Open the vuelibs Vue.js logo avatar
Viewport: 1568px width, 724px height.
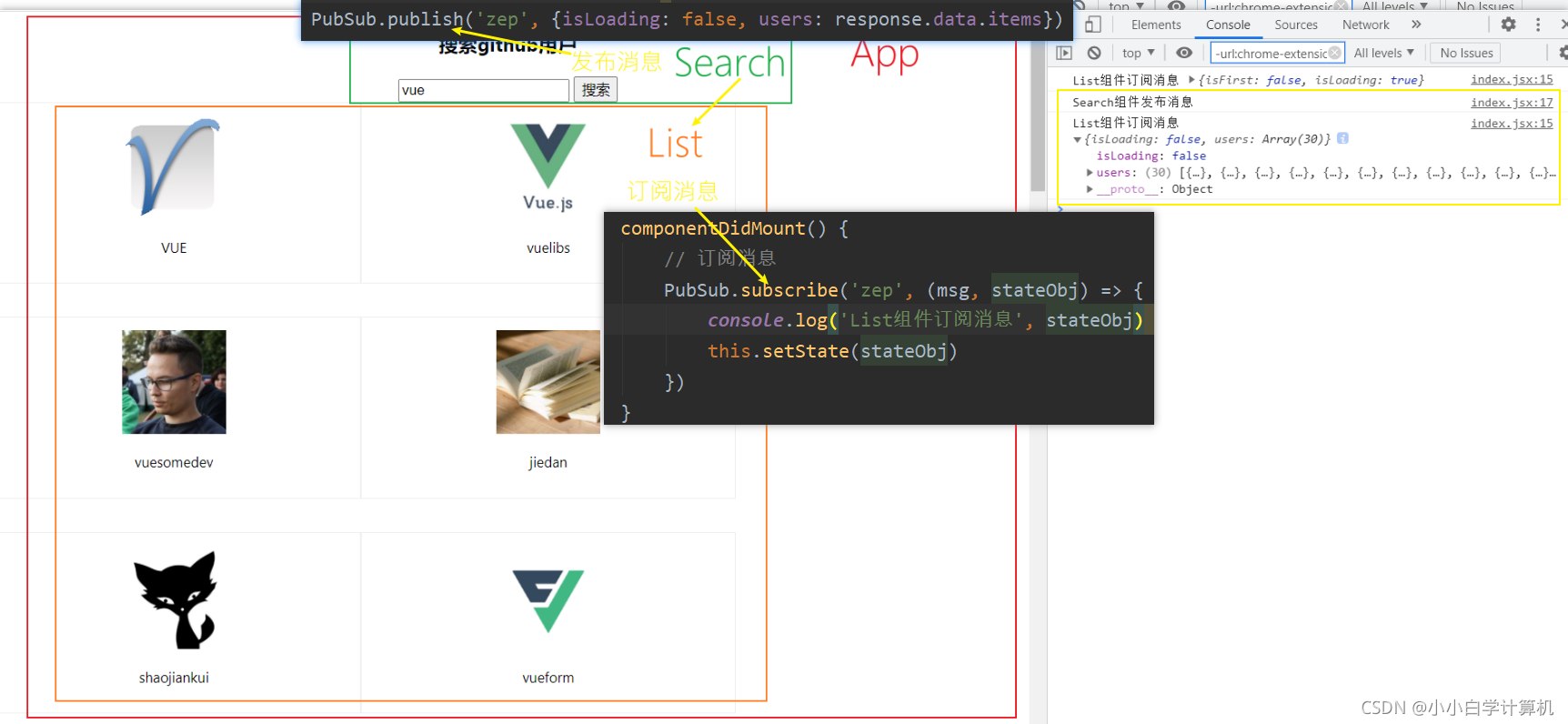pyautogui.click(x=548, y=166)
